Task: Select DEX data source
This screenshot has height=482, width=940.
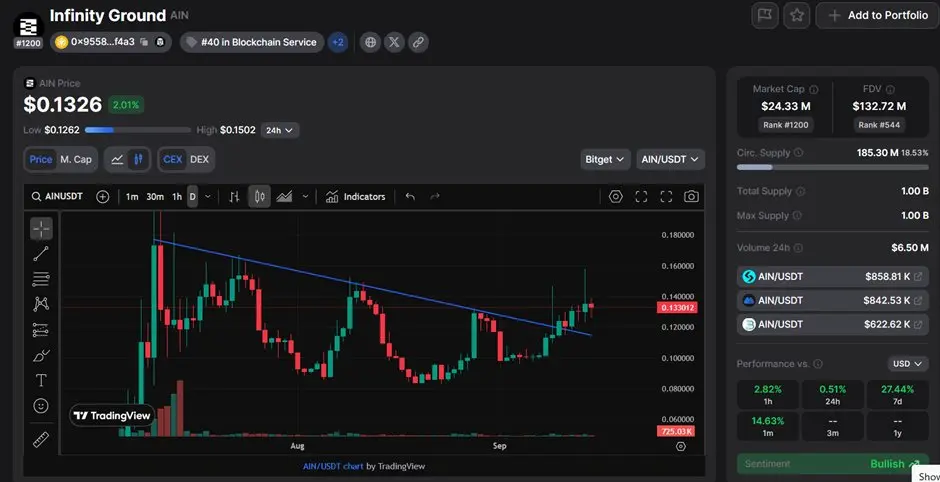Action: (x=200, y=159)
